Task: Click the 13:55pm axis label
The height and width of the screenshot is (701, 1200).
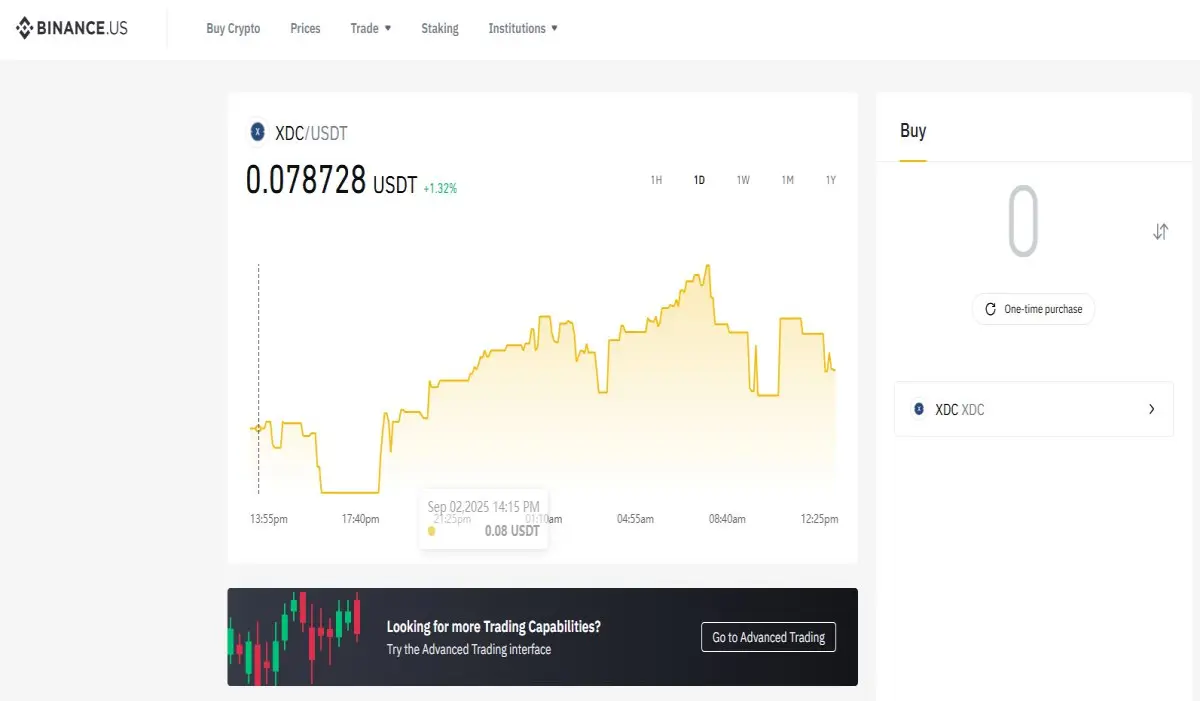Action: [269, 519]
